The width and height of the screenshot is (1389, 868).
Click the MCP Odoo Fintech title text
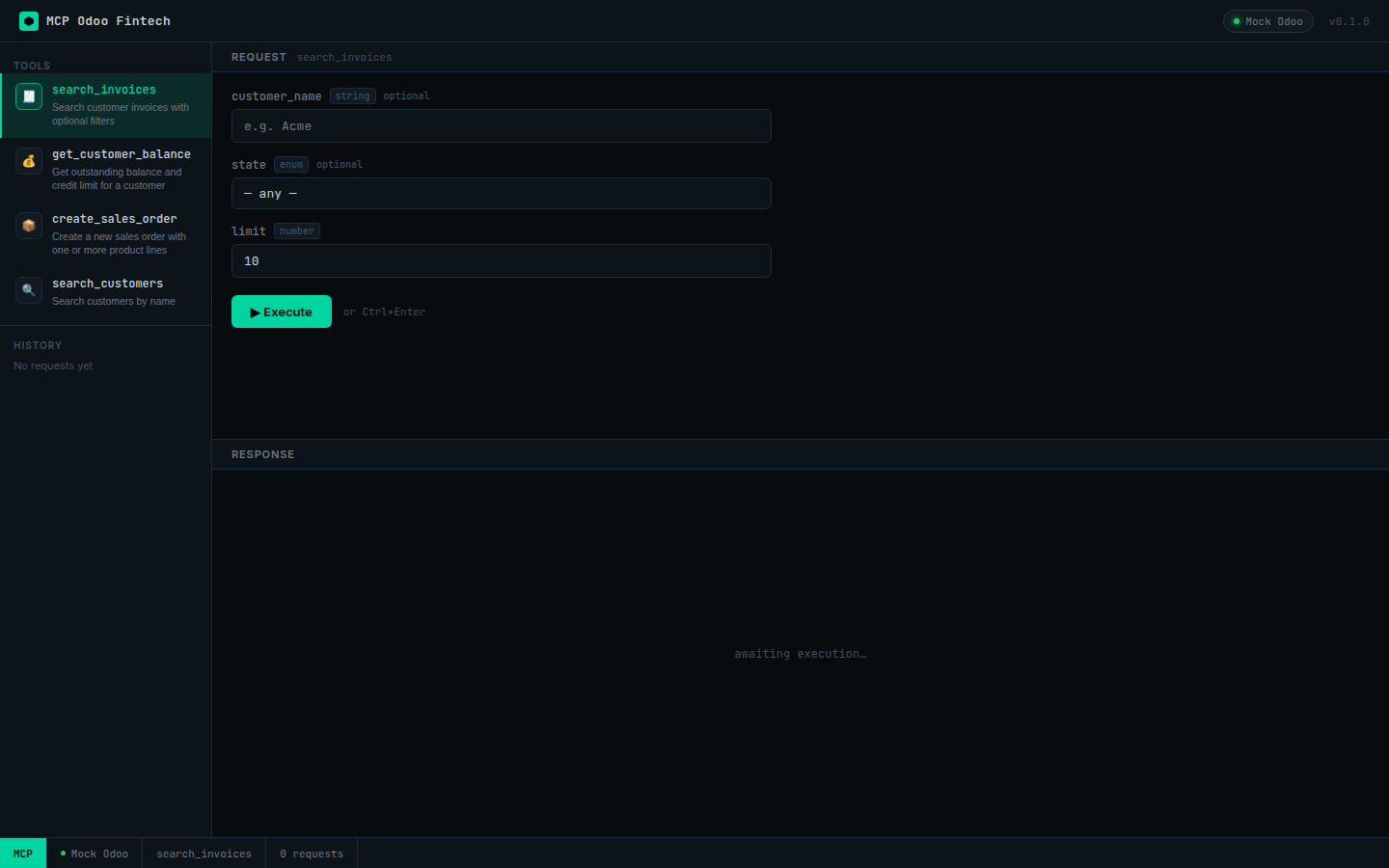pyautogui.click(x=108, y=21)
